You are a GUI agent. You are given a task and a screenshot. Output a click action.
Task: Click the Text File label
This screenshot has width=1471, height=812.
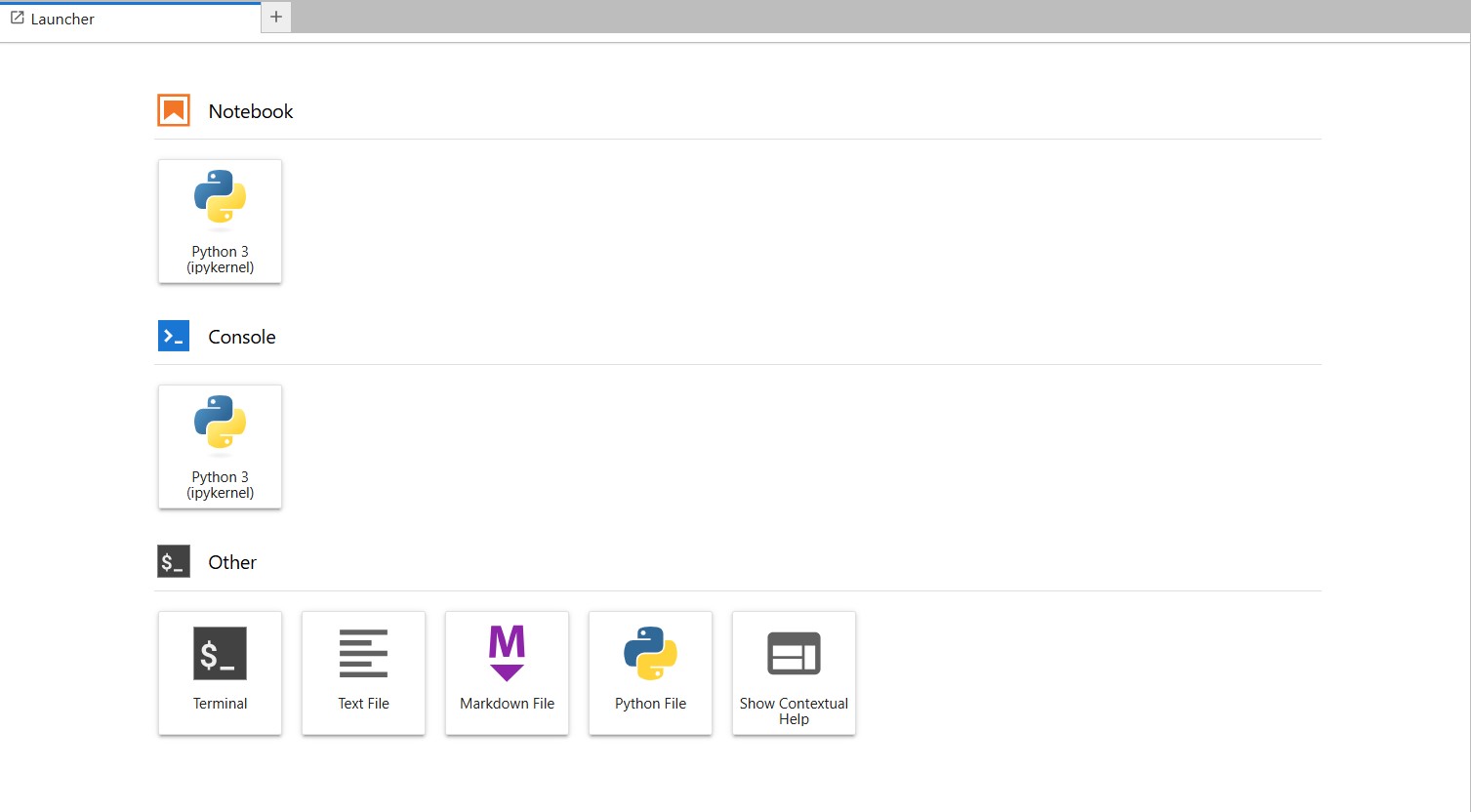[x=363, y=704]
